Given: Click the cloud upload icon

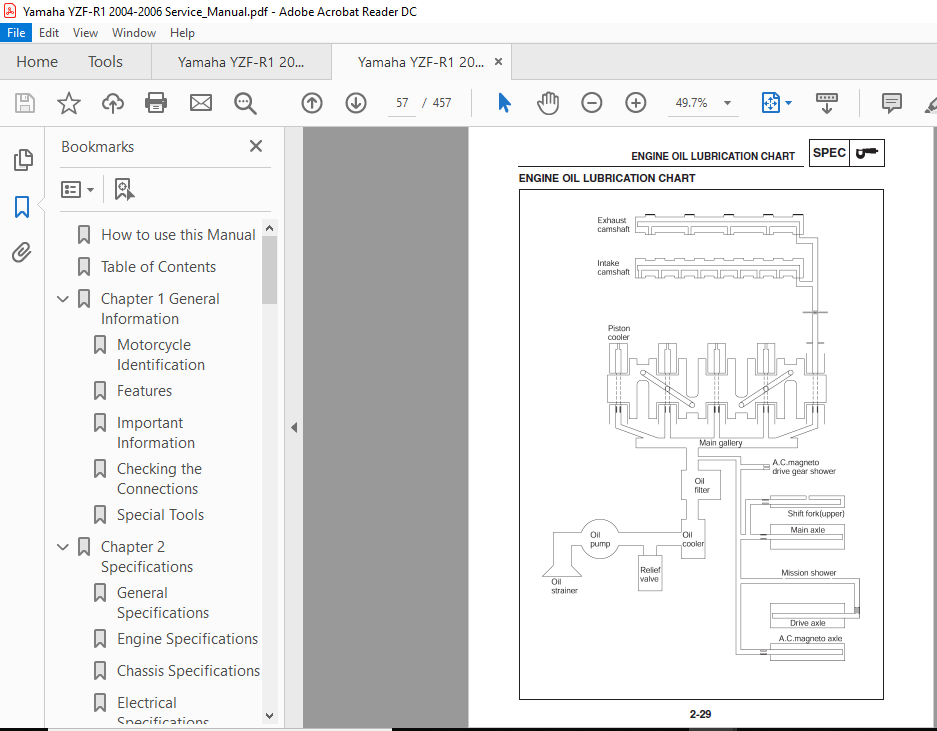Looking at the screenshot, I should click(x=112, y=103).
